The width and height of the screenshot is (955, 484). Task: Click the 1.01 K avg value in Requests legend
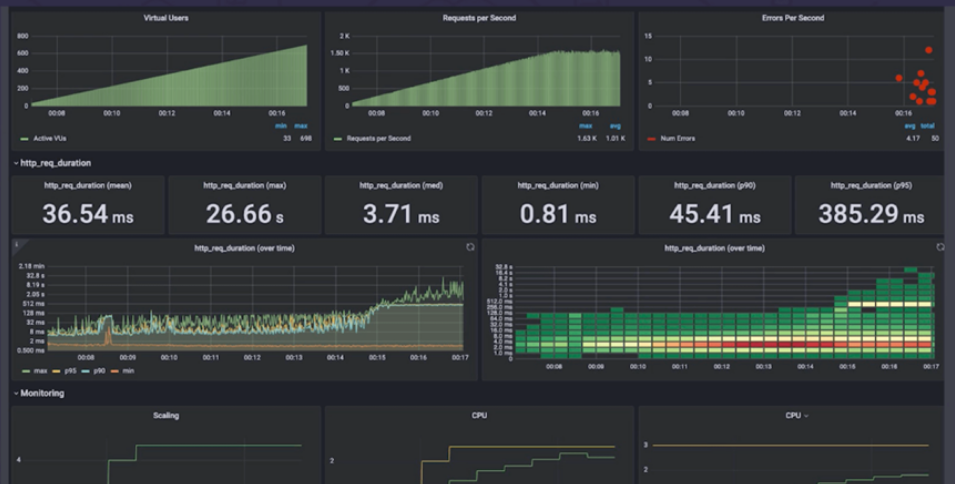(x=615, y=139)
